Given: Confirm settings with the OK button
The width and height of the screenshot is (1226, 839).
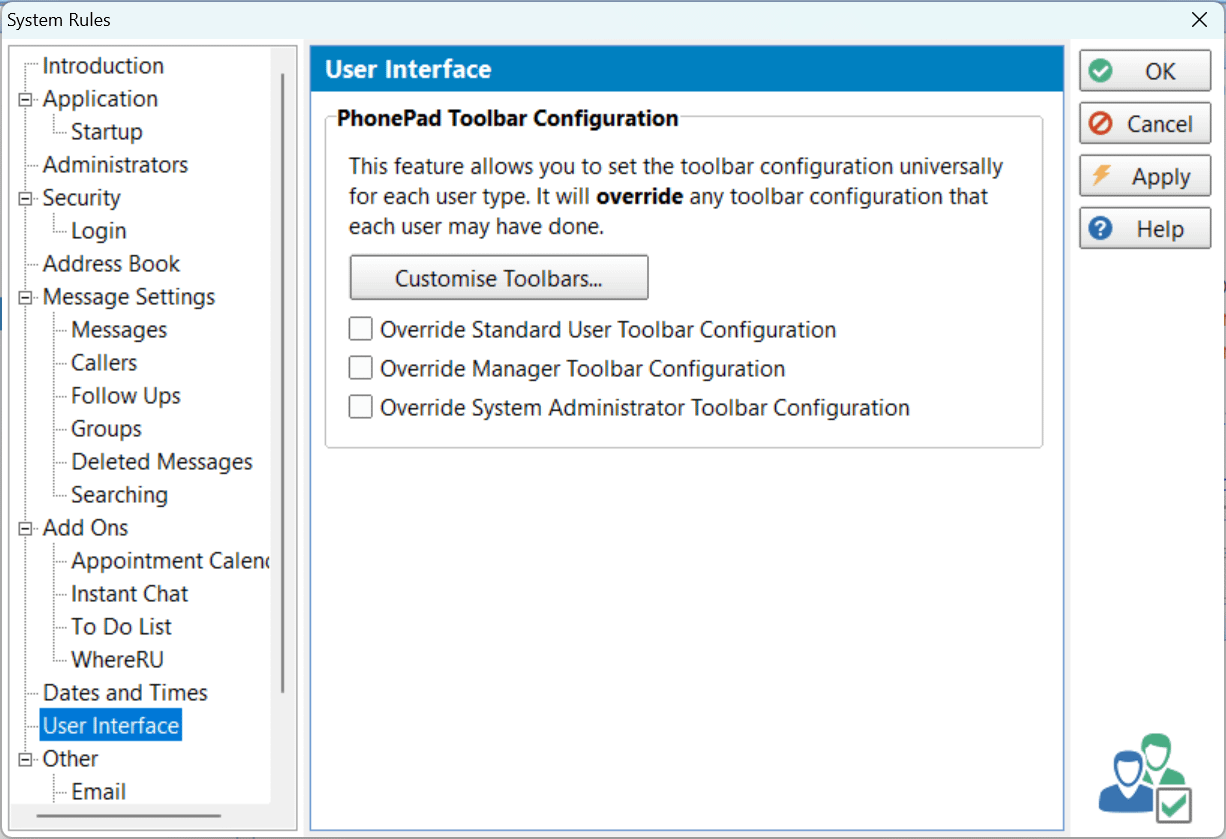Looking at the screenshot, I should click(x=1145, y=71).
